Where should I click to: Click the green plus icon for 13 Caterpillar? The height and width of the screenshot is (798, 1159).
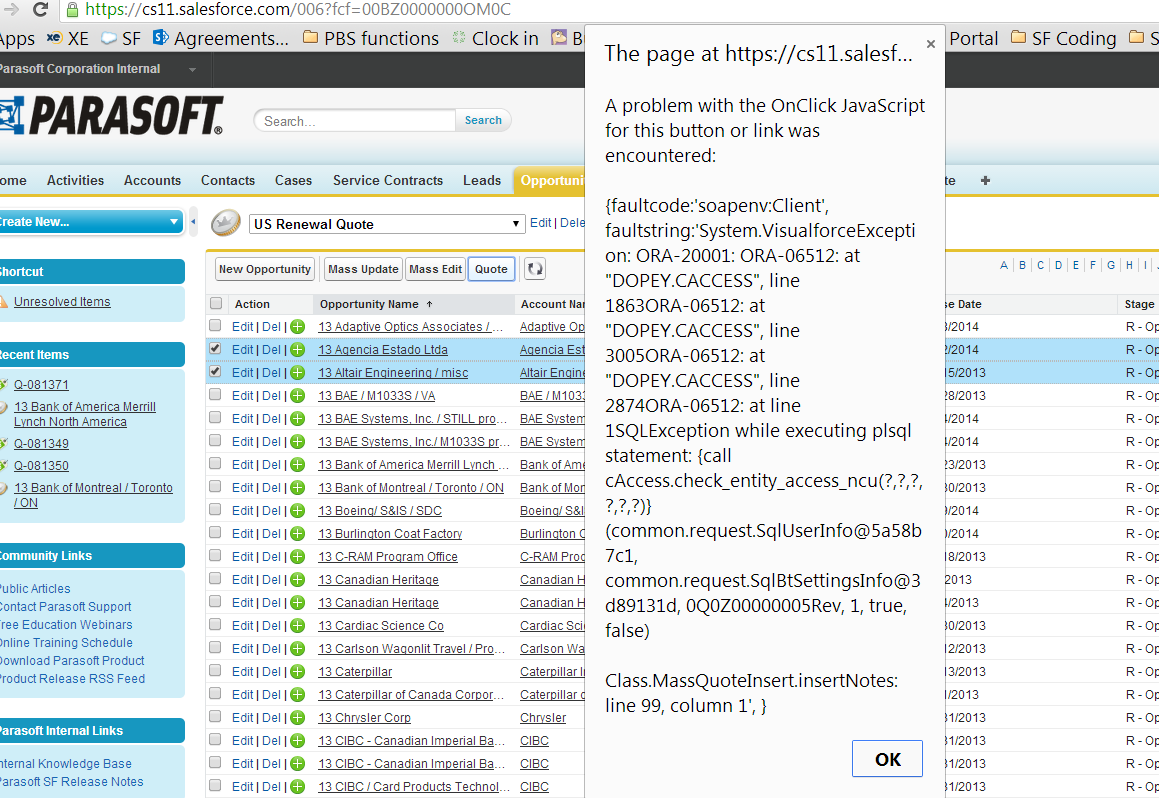point(297,672)
